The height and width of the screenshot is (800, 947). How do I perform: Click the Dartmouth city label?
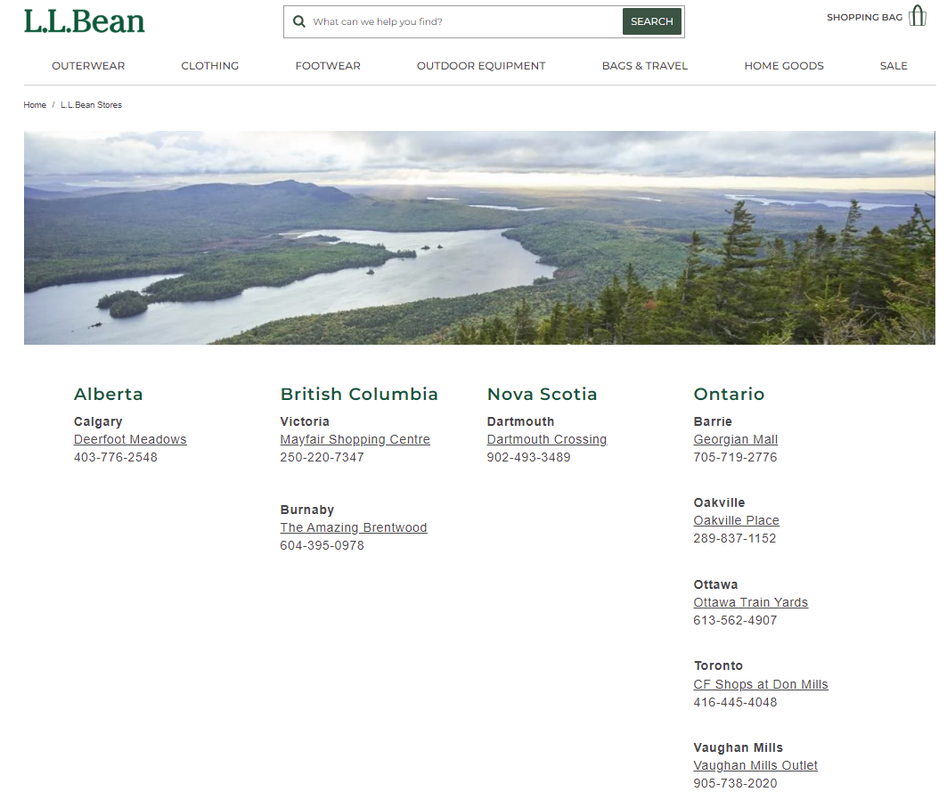click(521, 421)
